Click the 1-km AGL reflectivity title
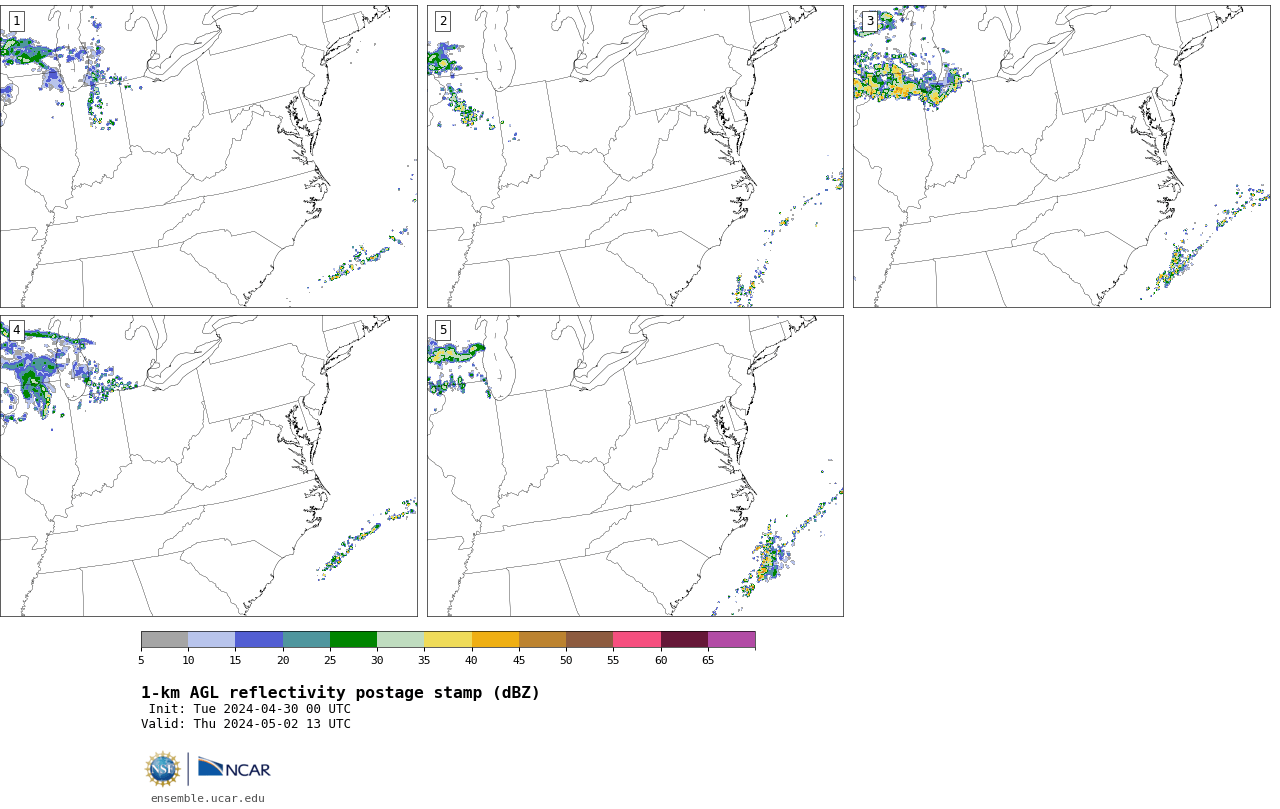 coord(340,693)
